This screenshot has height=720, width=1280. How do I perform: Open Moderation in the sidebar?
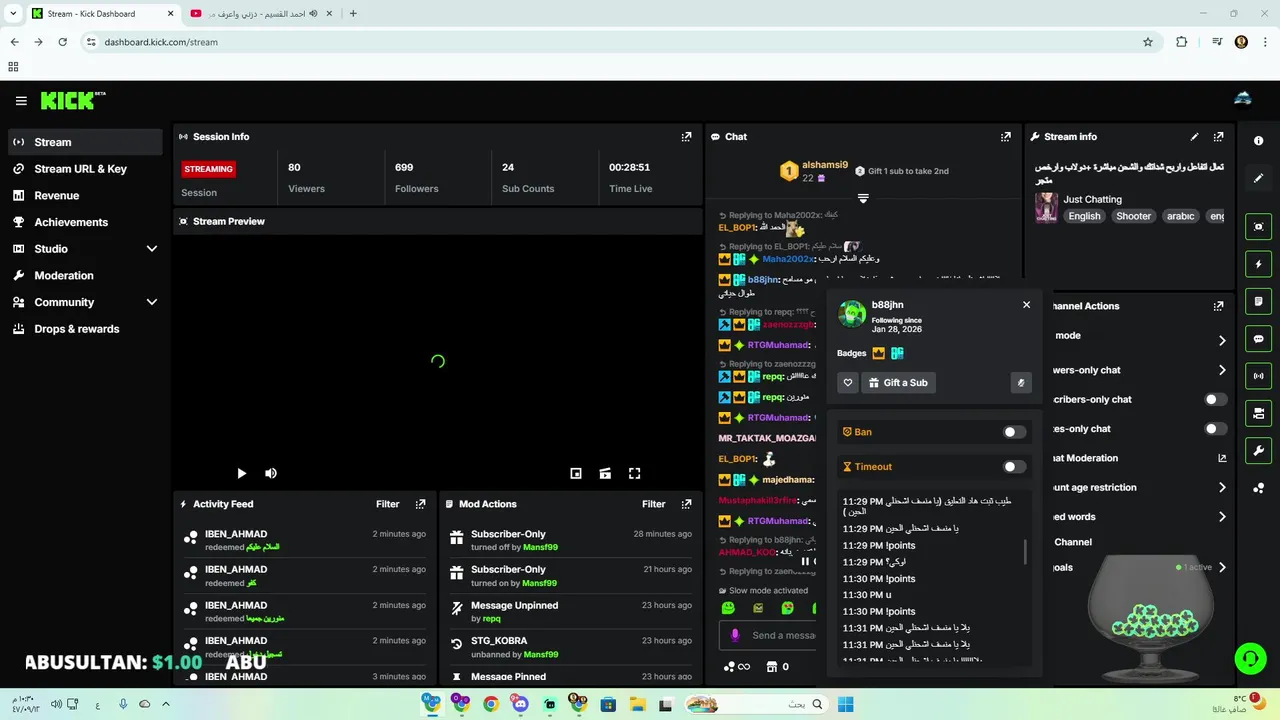84,275
